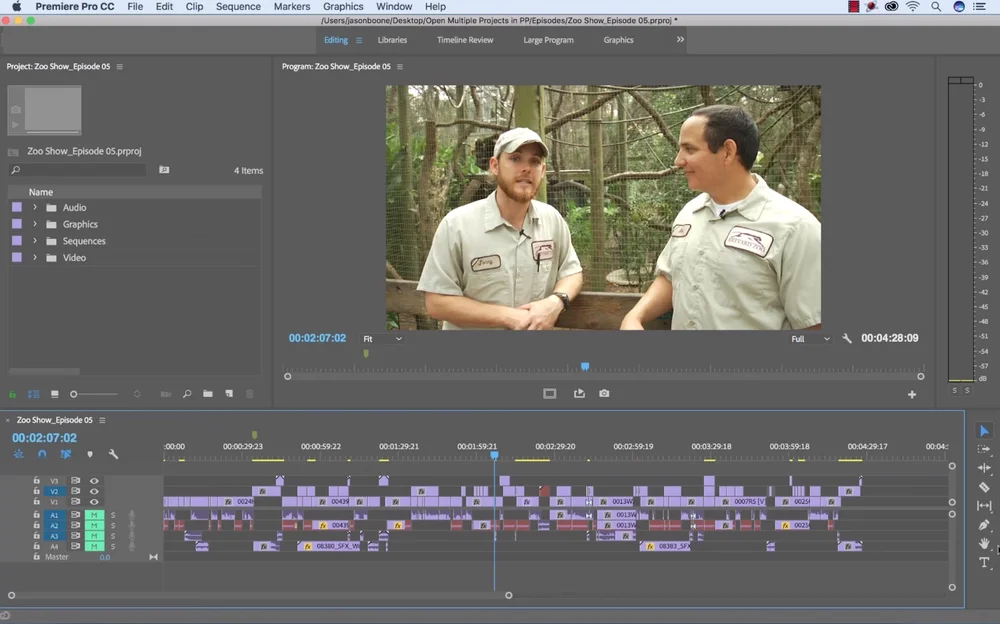Toggle Snap magnet in timeline

coord(42,454)
